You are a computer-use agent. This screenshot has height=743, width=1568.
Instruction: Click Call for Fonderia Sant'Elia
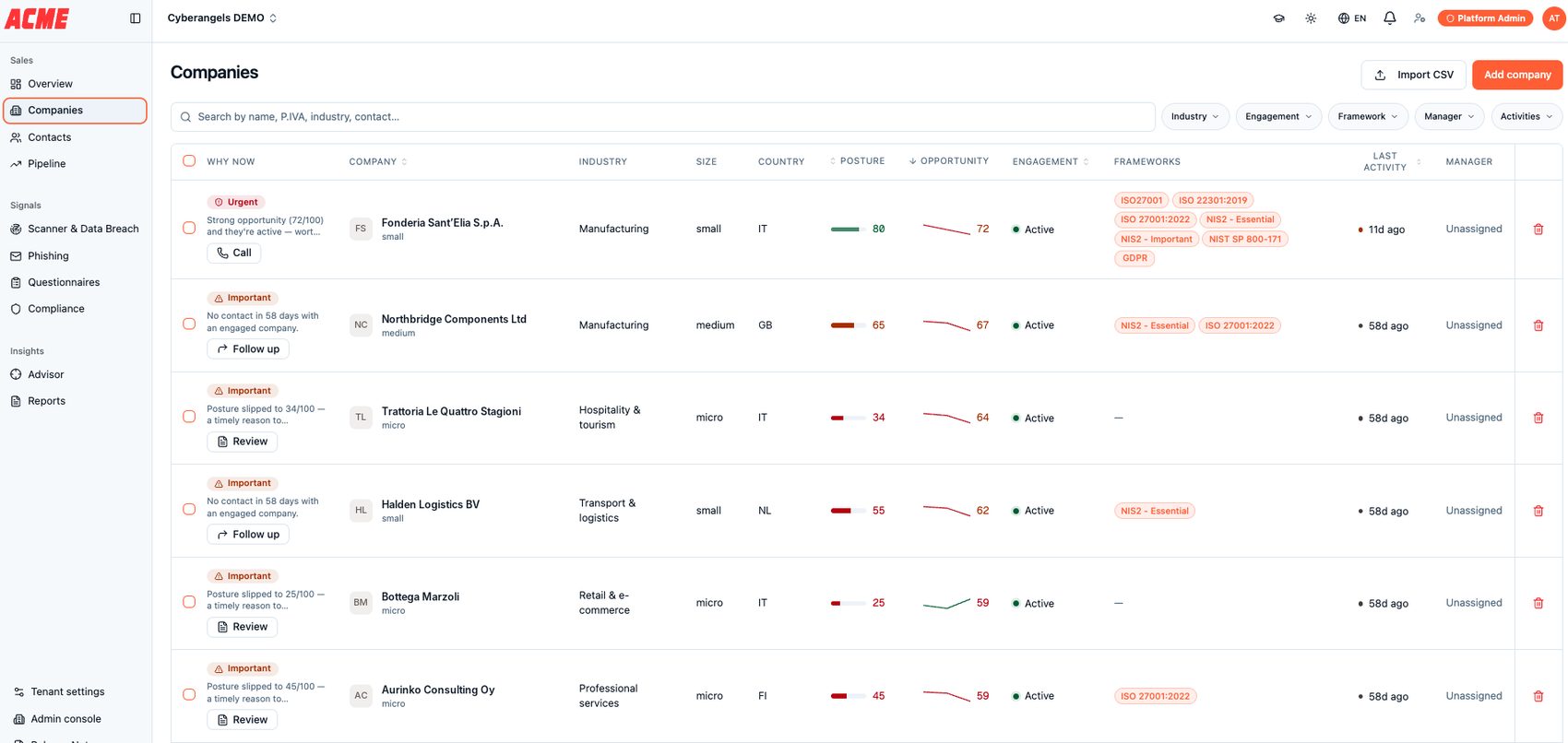(x=233, y=253)
